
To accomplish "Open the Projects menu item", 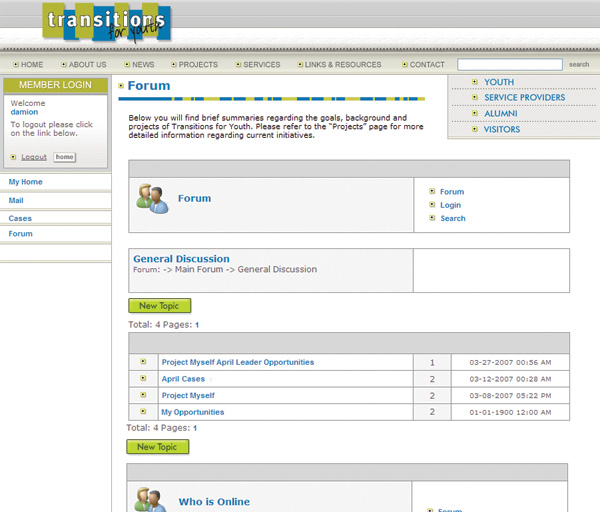I will [197, 65].
